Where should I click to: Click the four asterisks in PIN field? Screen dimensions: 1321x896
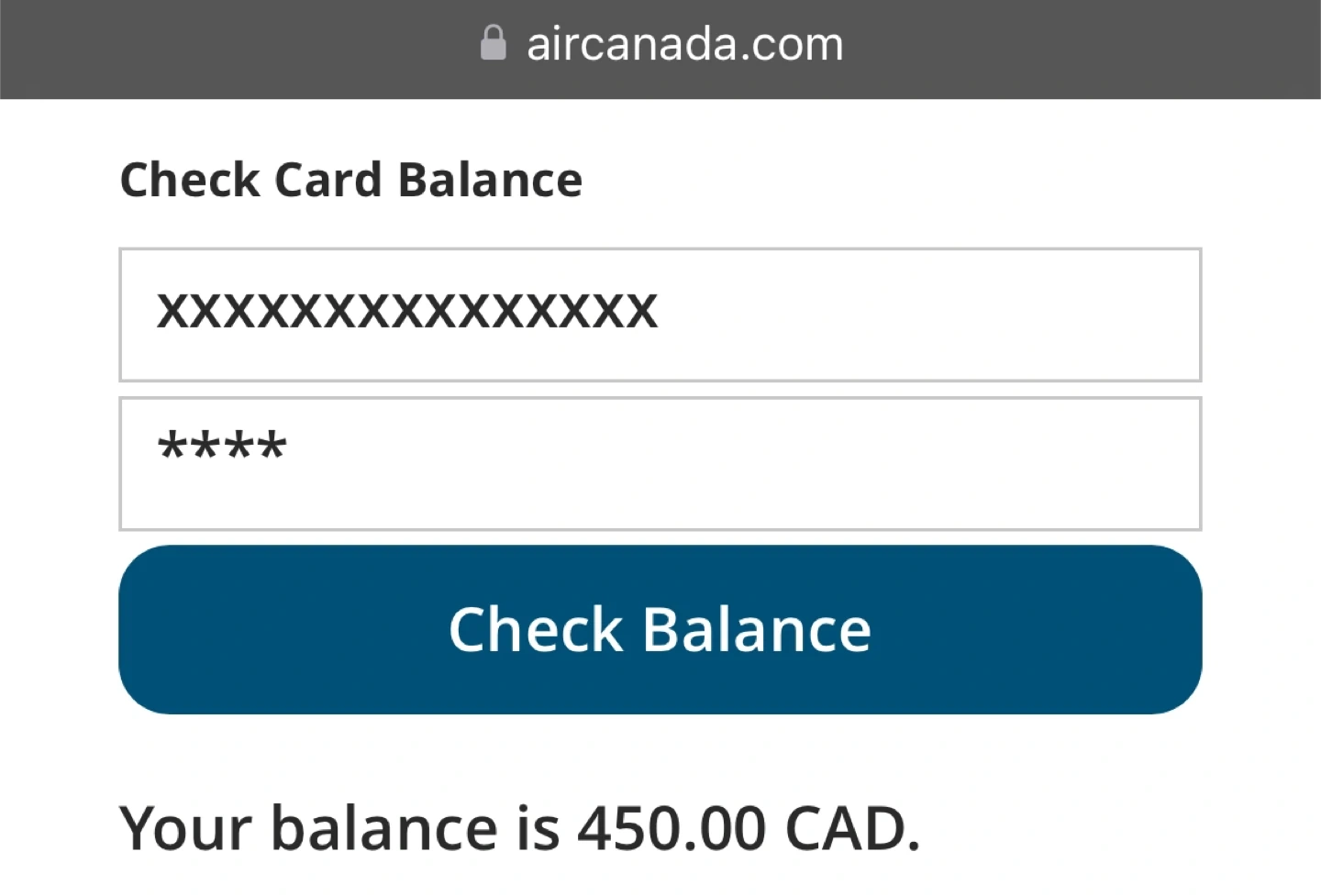tap(222, 448)
